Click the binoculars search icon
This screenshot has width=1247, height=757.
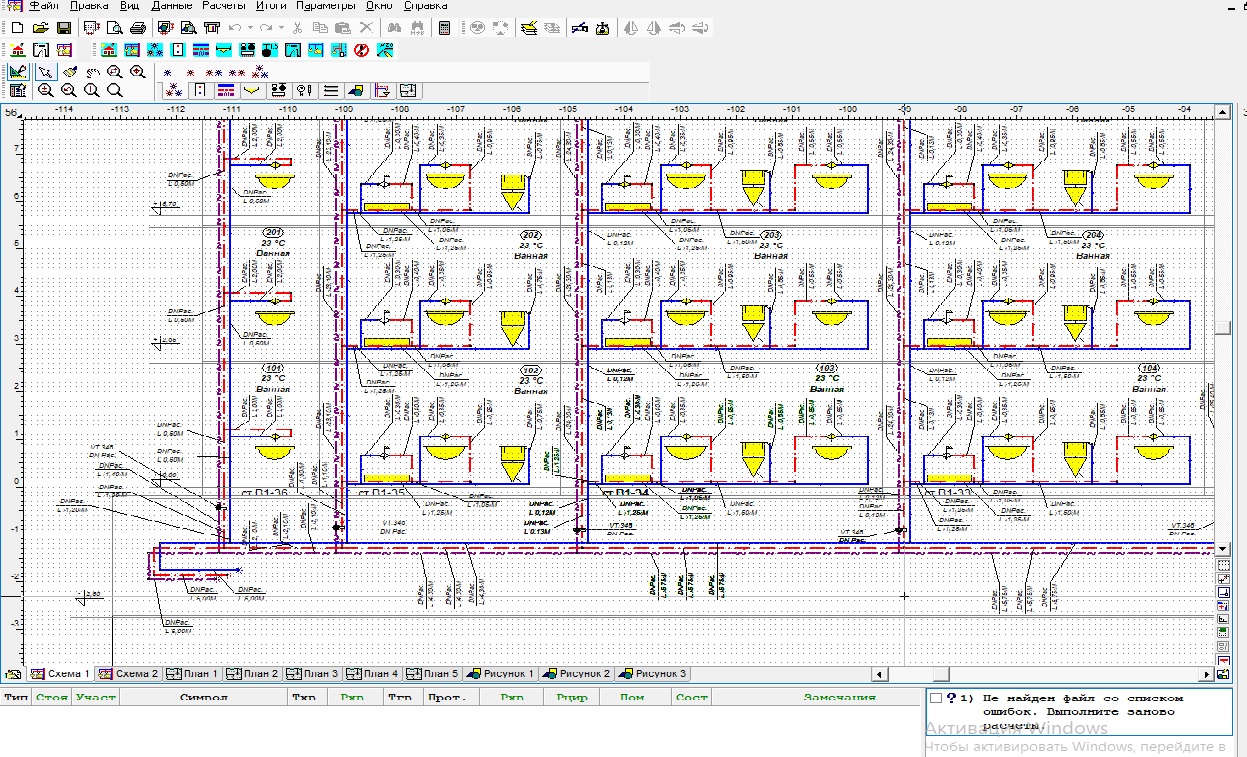[x=394, y=28]
